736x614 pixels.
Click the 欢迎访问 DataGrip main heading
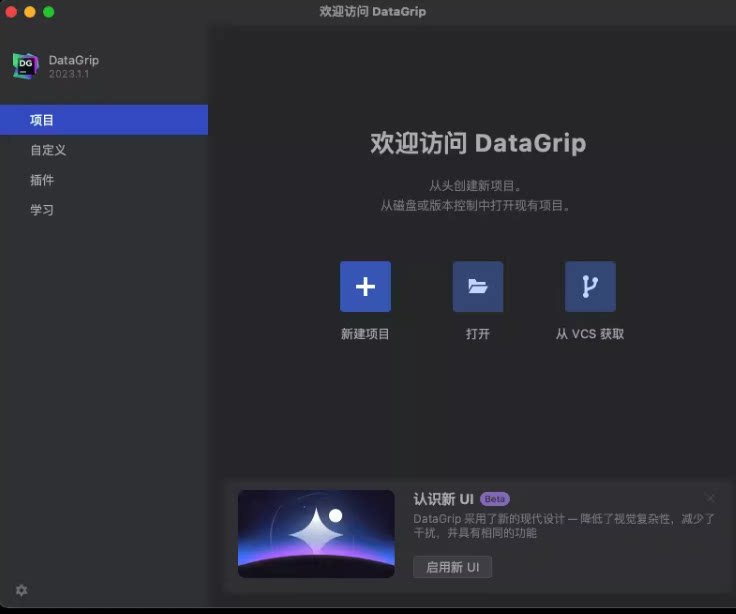coord(478,143)
